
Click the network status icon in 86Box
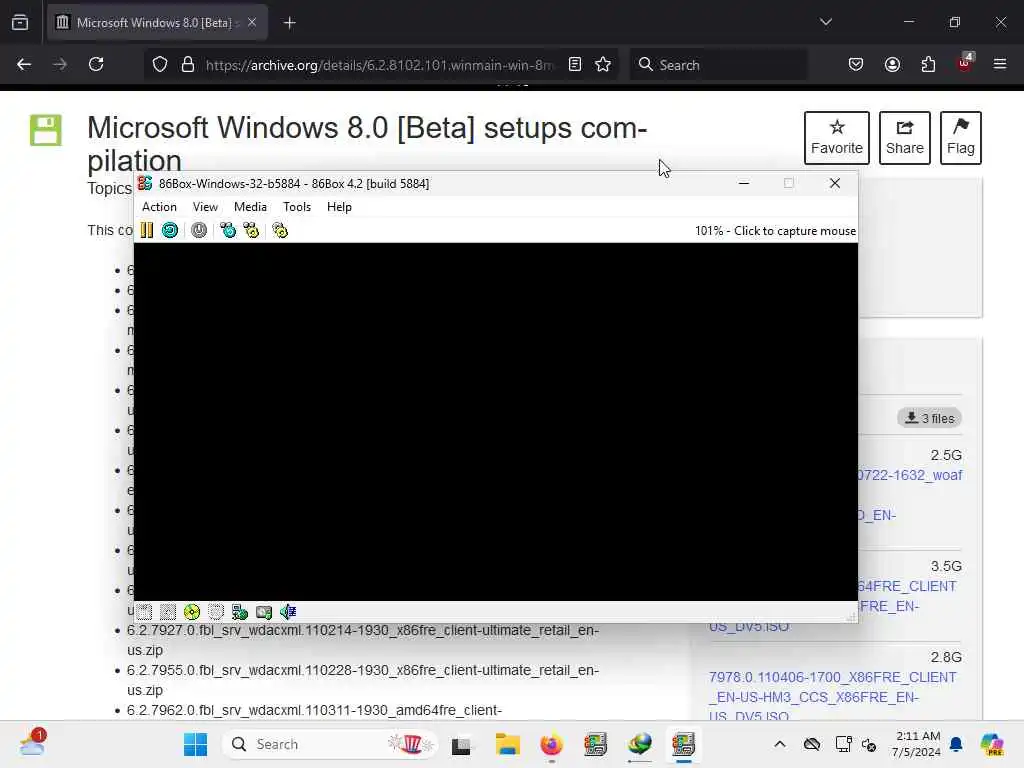240,612
